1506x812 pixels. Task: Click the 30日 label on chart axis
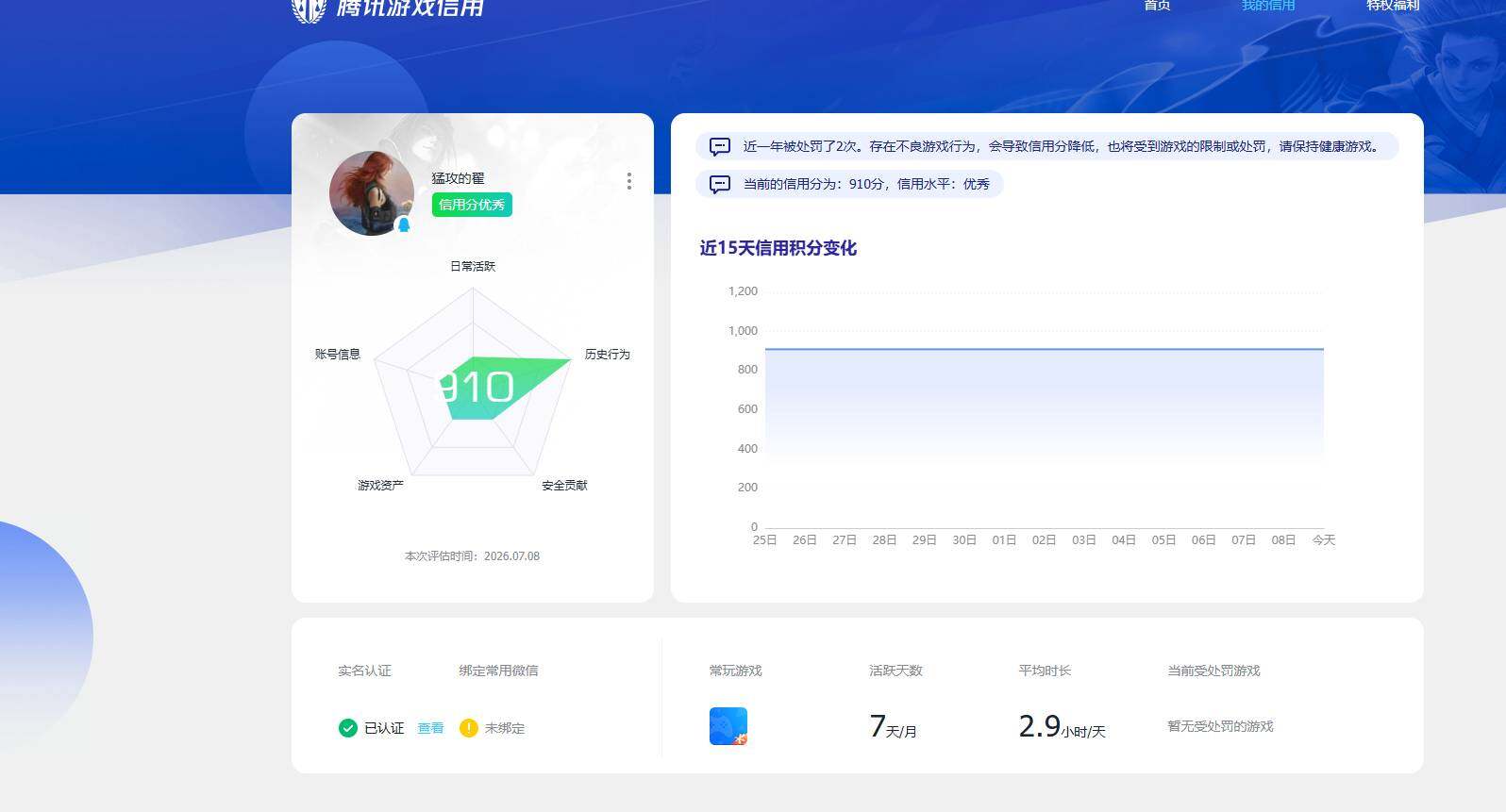coord(964,540)
